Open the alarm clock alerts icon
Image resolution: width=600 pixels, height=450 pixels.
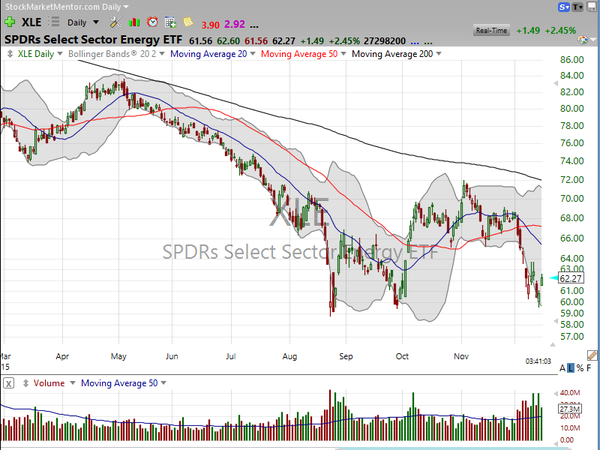[152, 22]
